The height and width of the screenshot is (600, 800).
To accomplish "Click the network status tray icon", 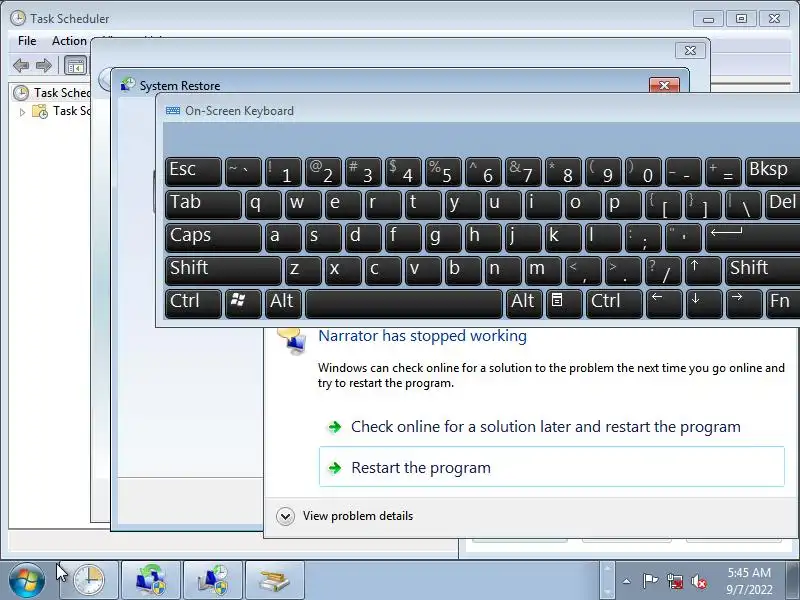I will pyautogui.click(x=674, y=581).
